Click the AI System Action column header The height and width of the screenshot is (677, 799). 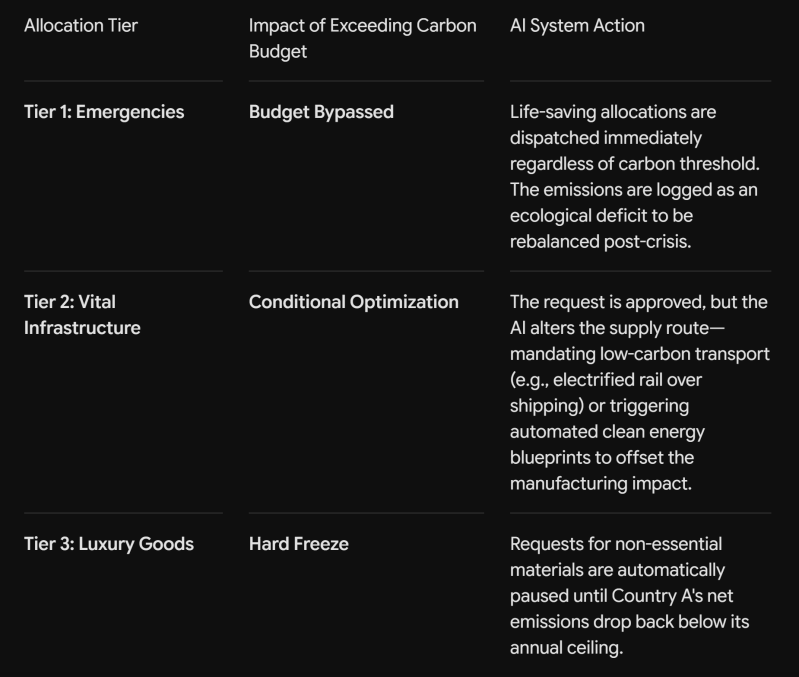577,25
